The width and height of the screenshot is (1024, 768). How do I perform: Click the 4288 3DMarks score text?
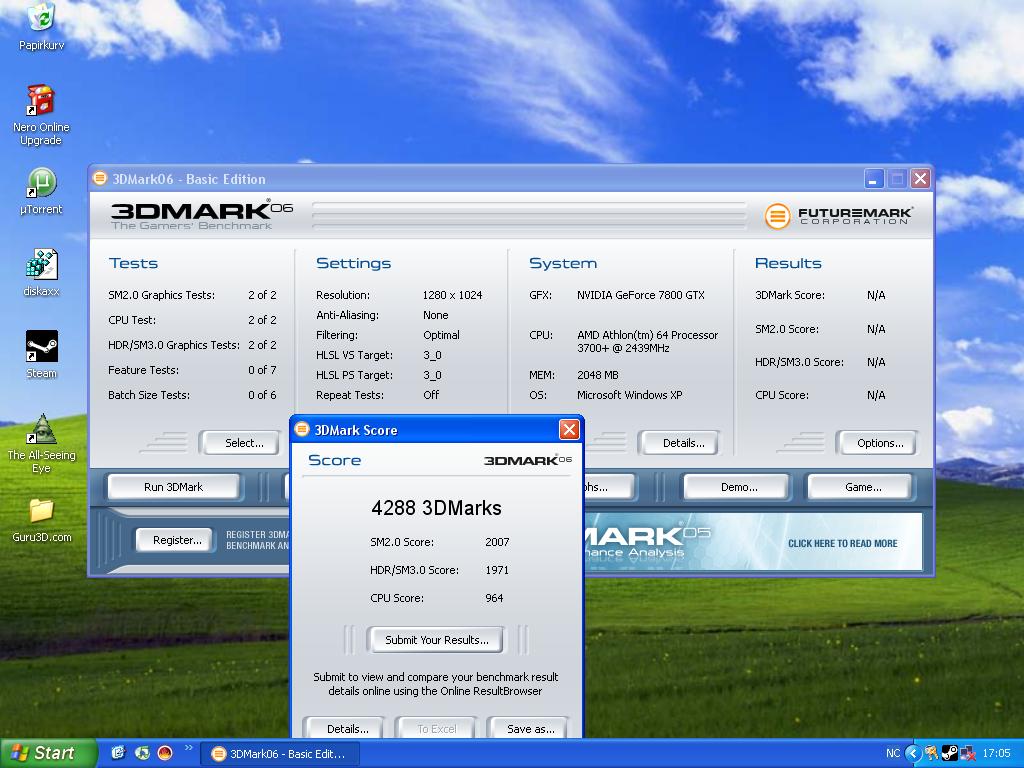pos(436,508)
